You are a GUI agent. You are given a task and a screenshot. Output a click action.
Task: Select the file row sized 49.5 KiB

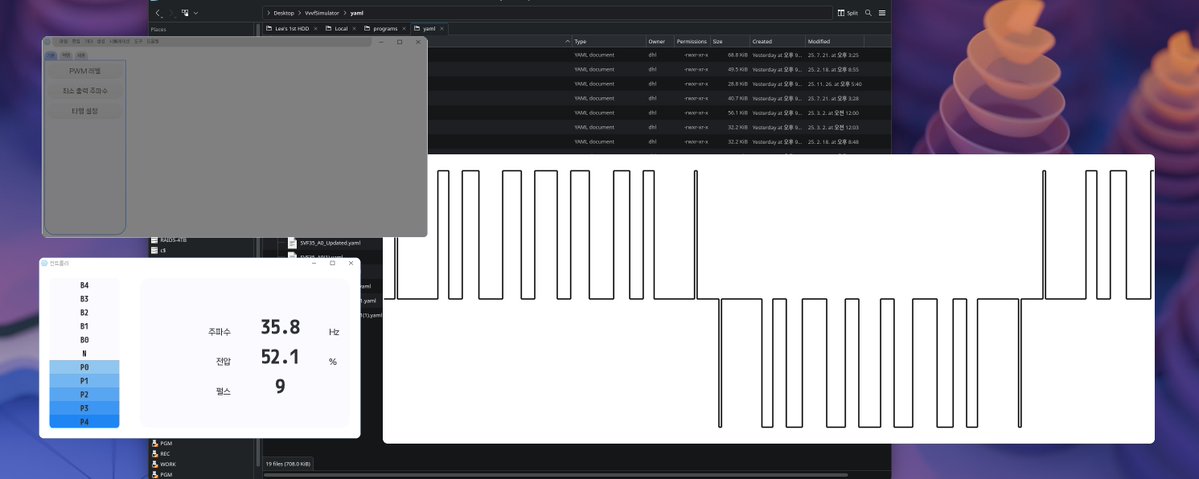coord(658,69)
